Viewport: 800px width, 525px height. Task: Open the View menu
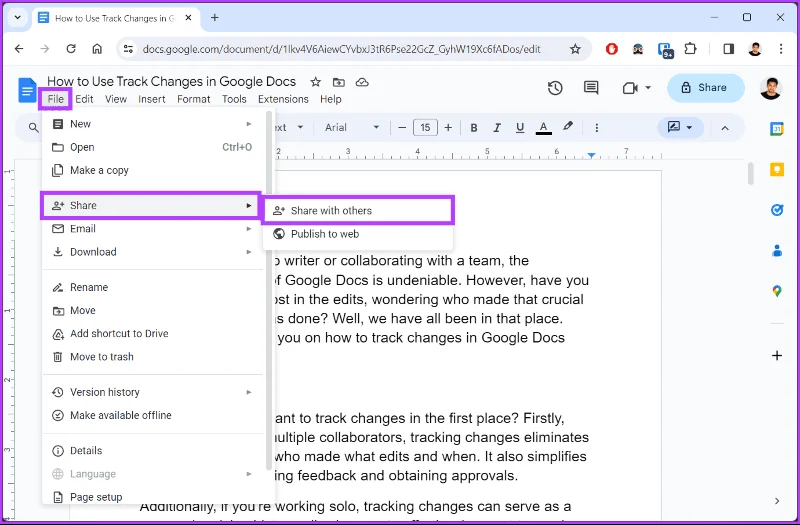[x=116, y=99]
